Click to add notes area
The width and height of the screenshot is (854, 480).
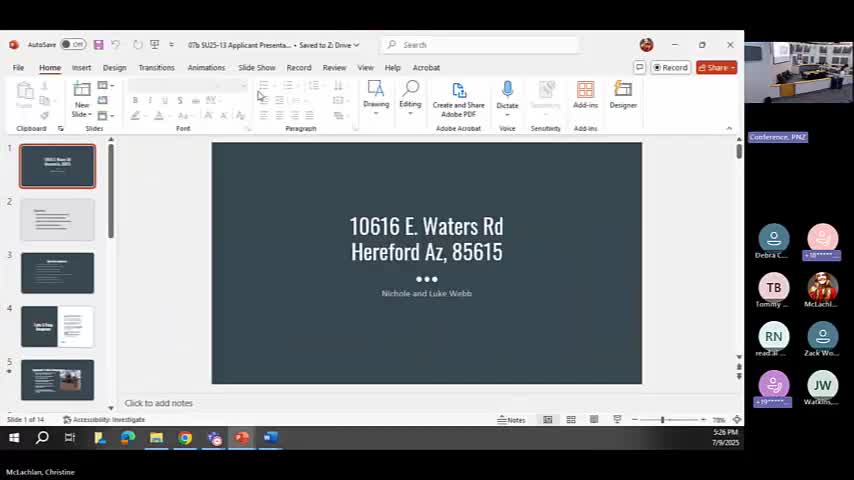pos(158,403)
